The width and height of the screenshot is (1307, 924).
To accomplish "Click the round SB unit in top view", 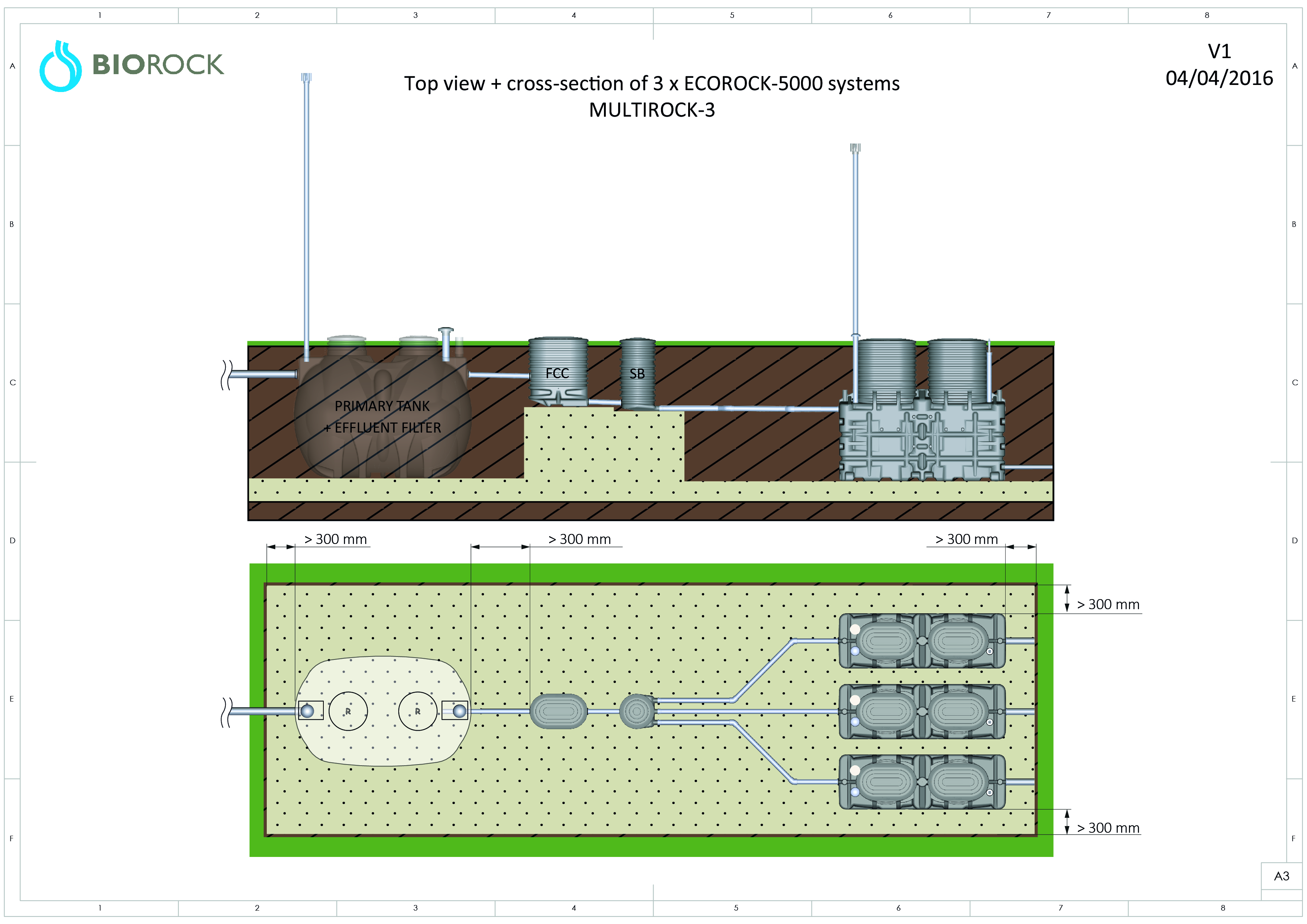I will (x=636, y=711).
